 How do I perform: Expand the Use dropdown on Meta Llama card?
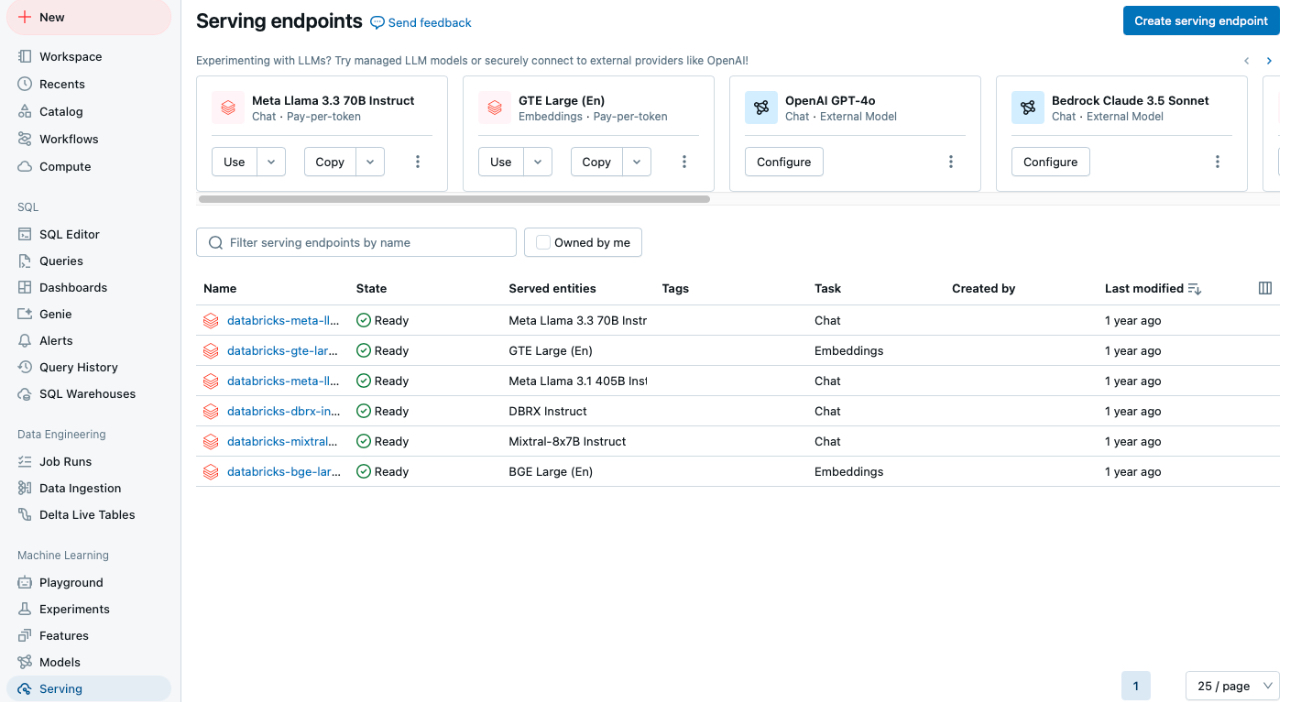coord(271,162)
